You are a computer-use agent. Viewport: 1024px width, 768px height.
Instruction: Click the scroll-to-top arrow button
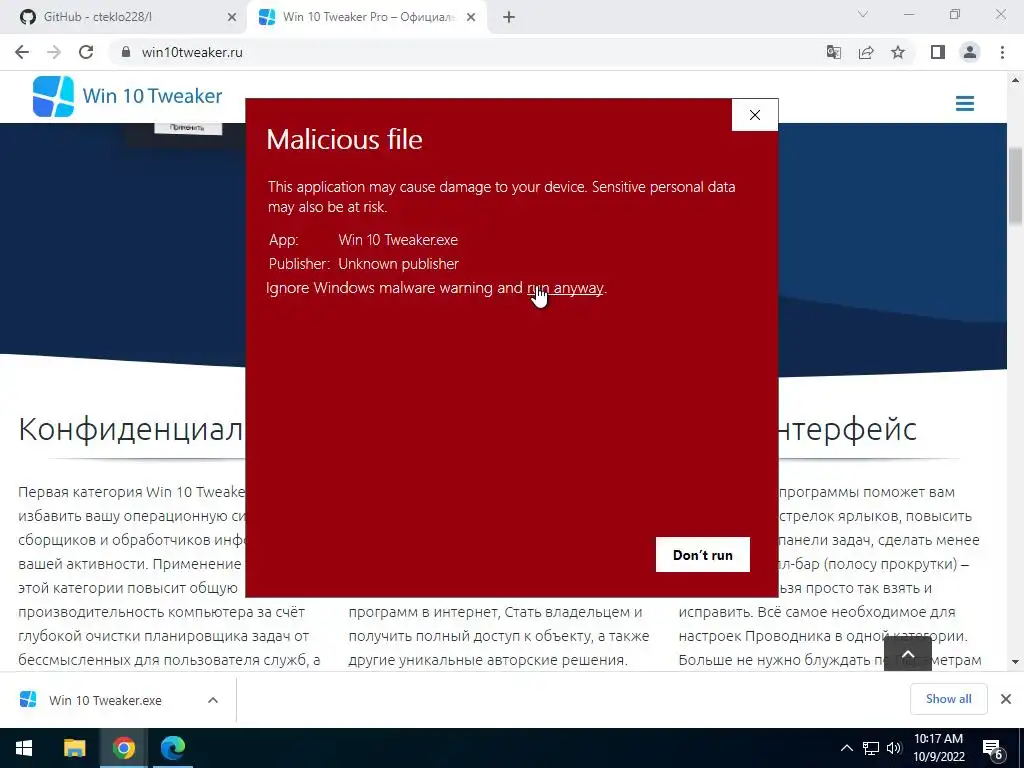tap(908, 653)
